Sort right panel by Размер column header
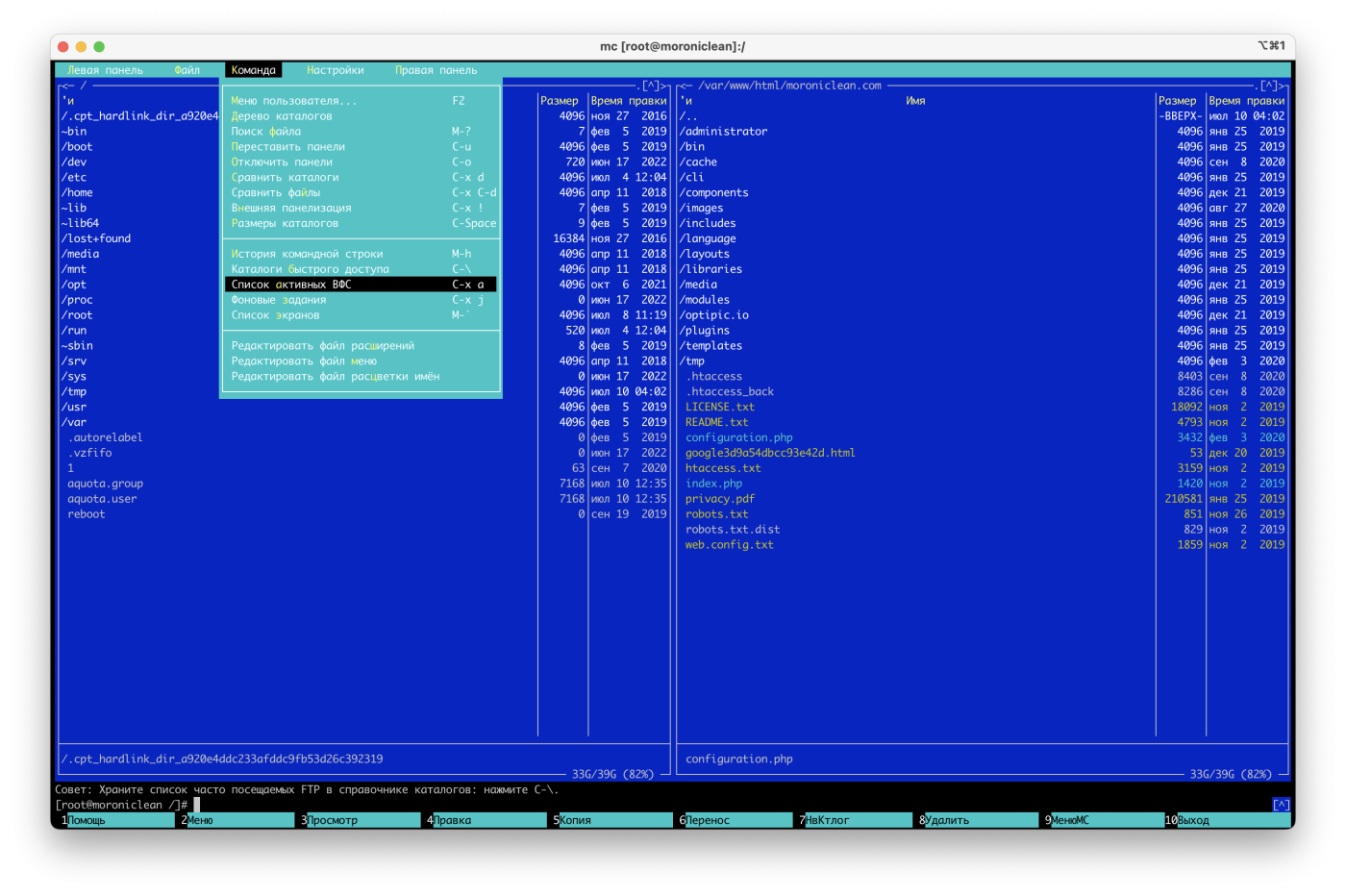The height and width of the screenshot is (896, 1346). (1177, 101)
